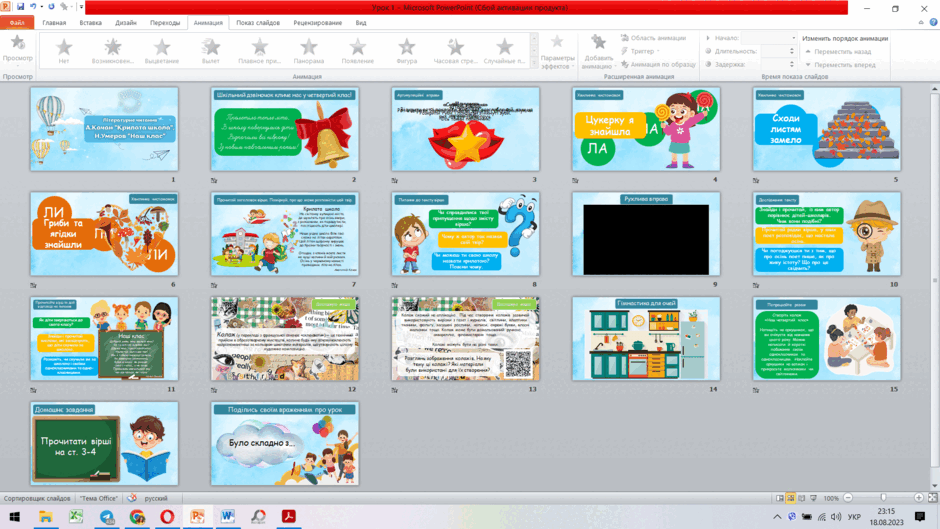Select slide 9 Руханка вправа thumbnail
The width and height of the screenshot is (940, 529).
tap(646, 234)
